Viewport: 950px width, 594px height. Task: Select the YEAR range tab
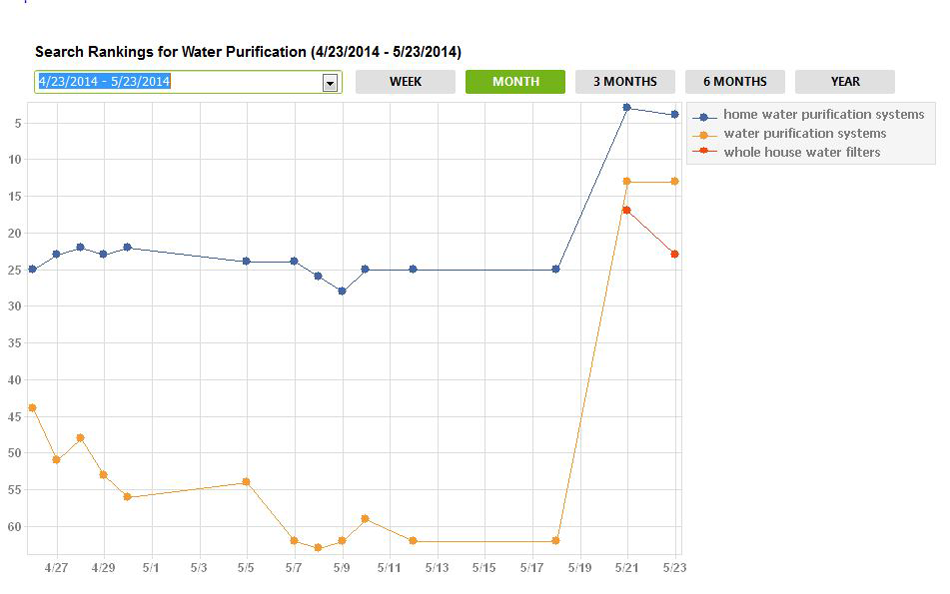click(x=845, y=82)
